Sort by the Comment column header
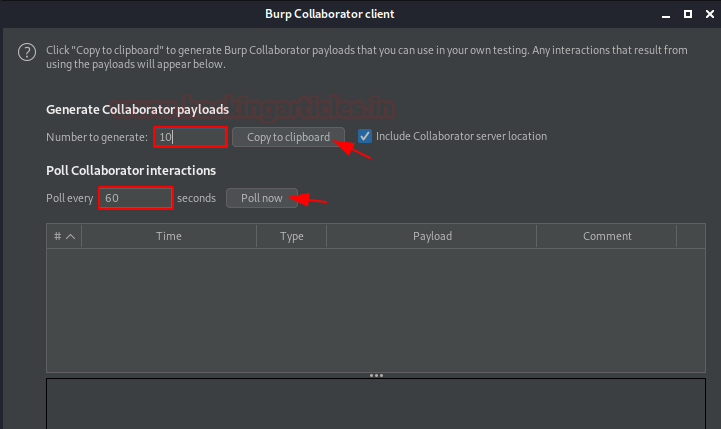The width and height of the screenshot is (721, 429). (607, 236)
